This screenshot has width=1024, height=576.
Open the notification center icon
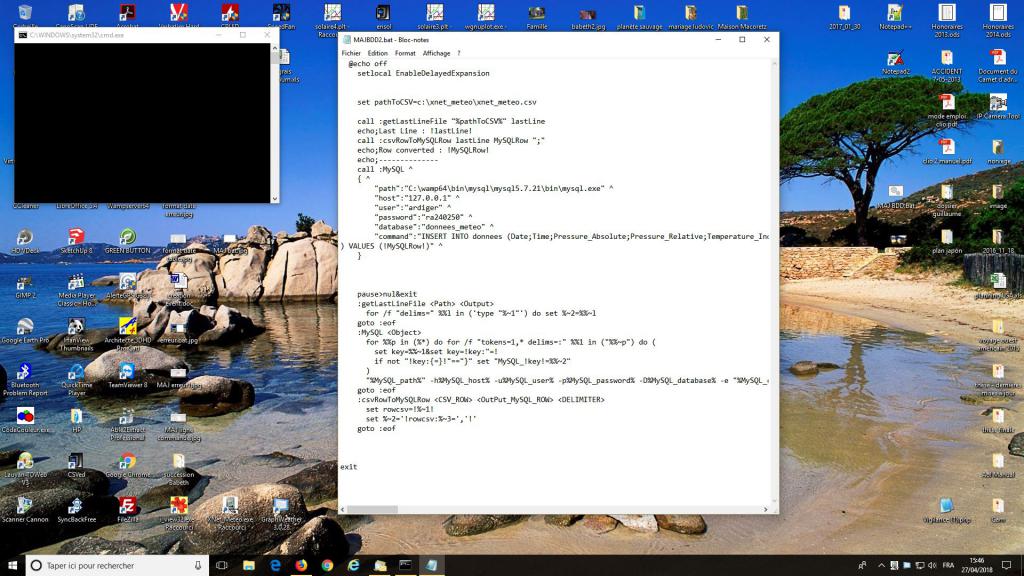pyautogui.click(x=1006, y=565)
